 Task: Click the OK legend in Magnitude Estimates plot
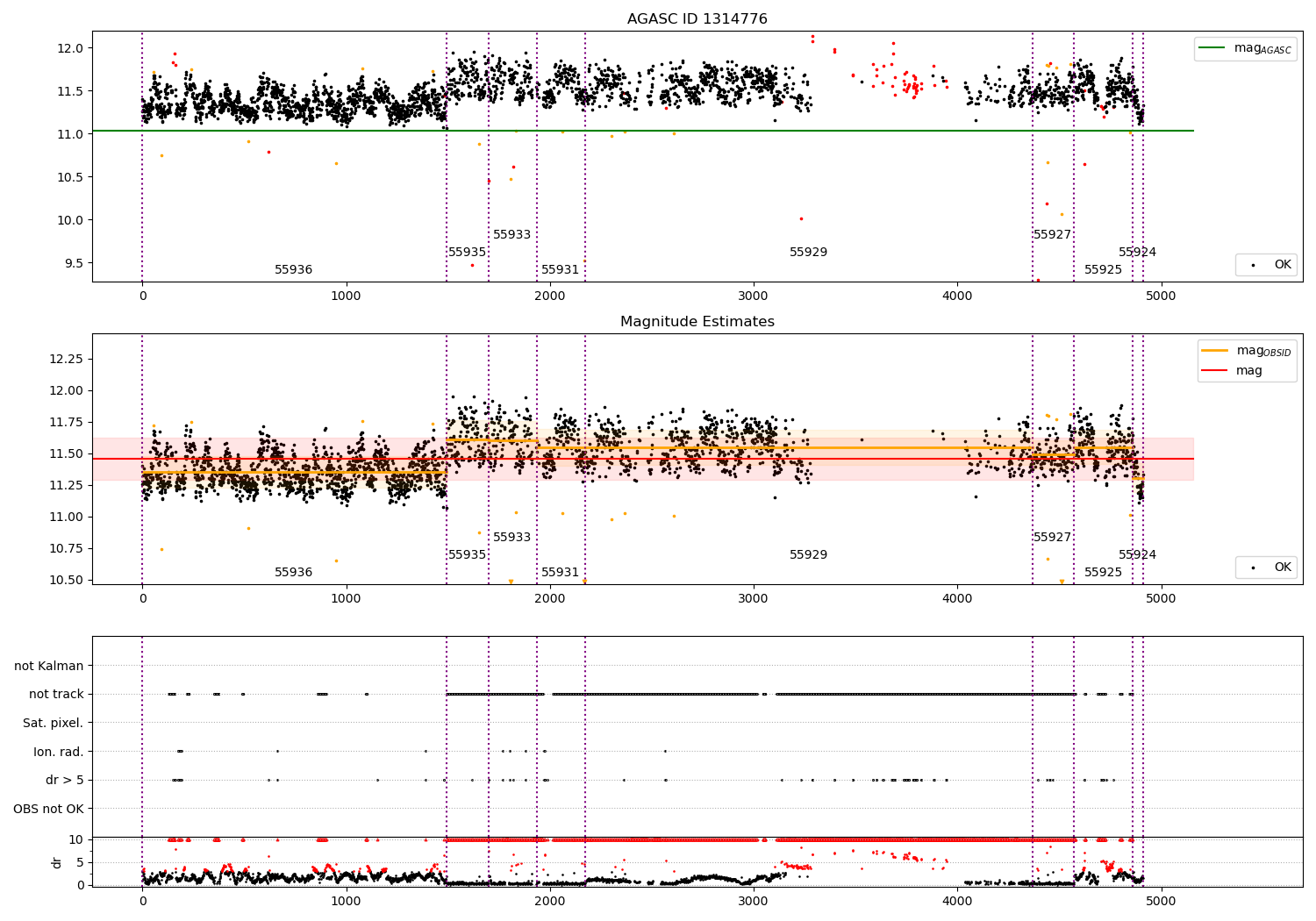point(1266,567)
